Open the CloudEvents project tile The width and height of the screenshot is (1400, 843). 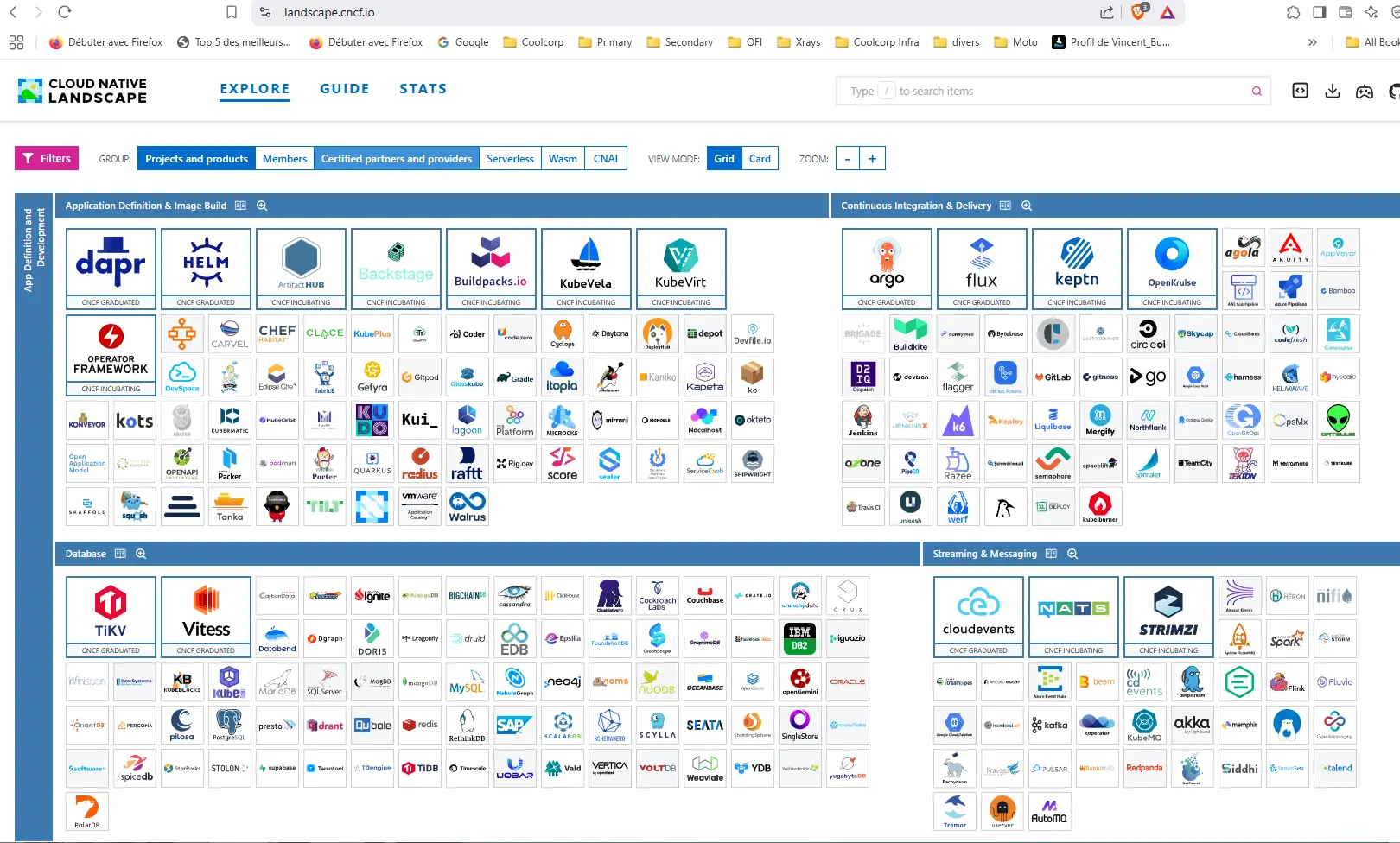pos(978,617)
